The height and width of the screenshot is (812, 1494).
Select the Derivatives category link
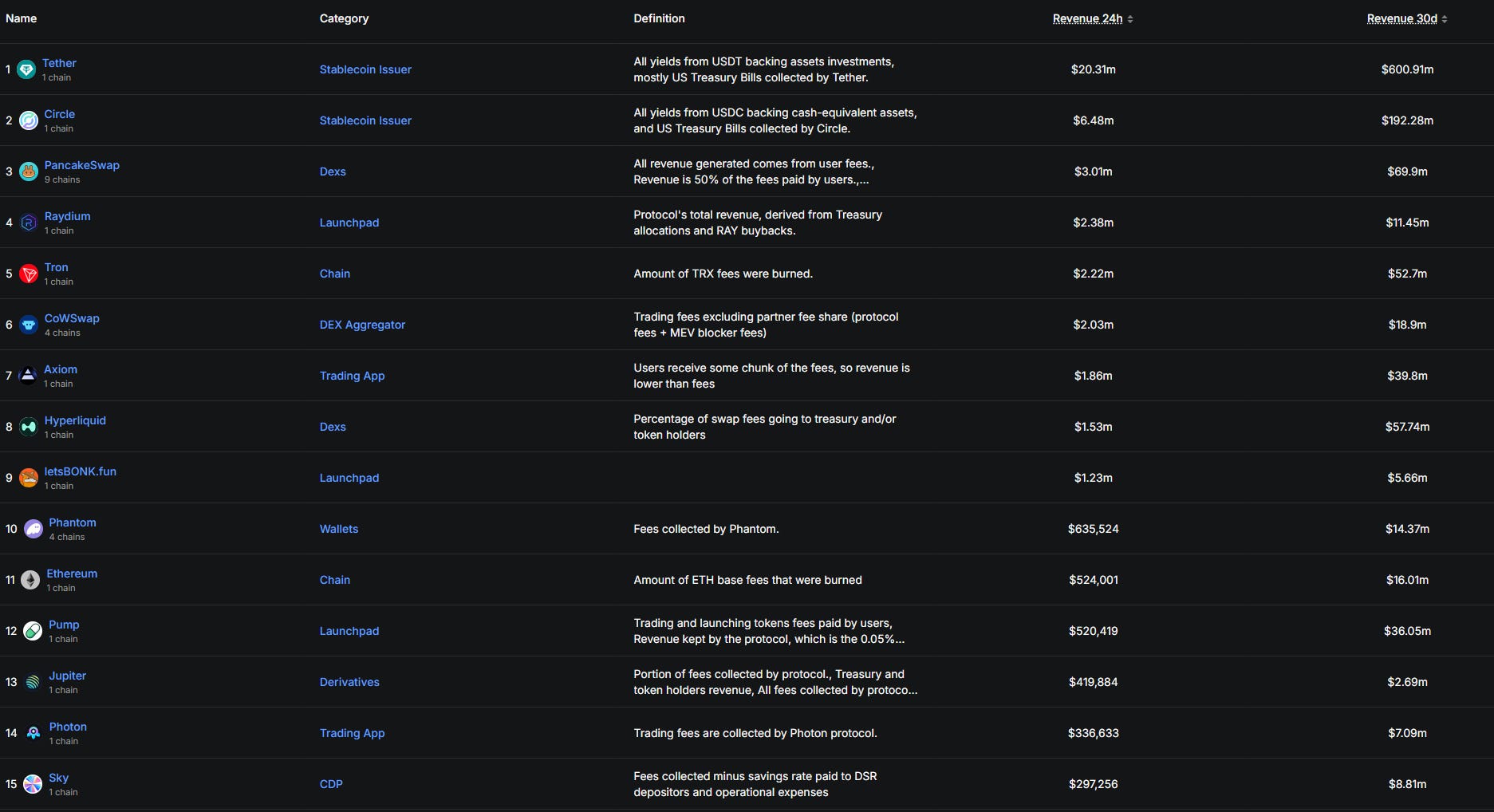coord(349,682)
